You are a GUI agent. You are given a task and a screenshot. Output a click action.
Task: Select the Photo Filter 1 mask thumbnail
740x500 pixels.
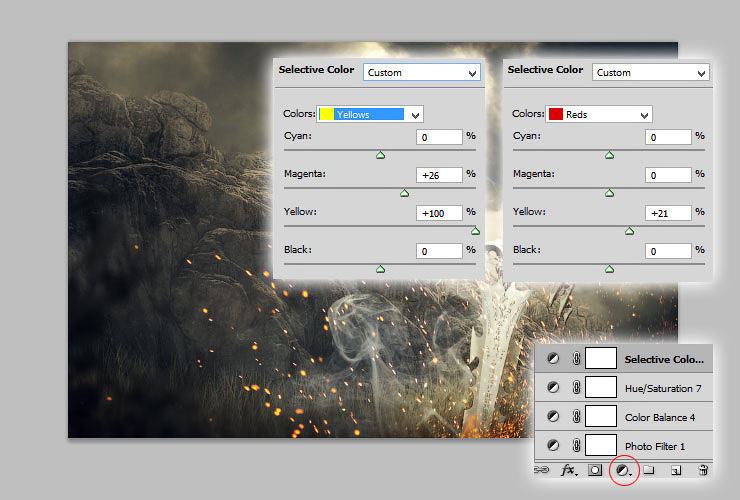pyautogui.click(x=601, y=445)
